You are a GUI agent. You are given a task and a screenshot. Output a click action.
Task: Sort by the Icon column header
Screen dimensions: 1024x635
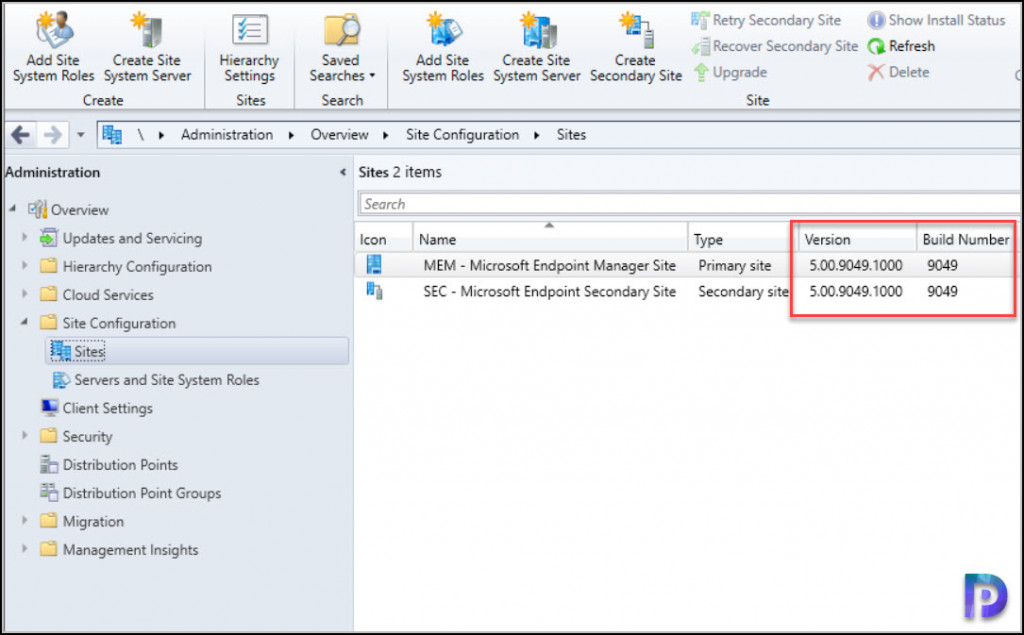pyautogui.click(x=384, y=239)
